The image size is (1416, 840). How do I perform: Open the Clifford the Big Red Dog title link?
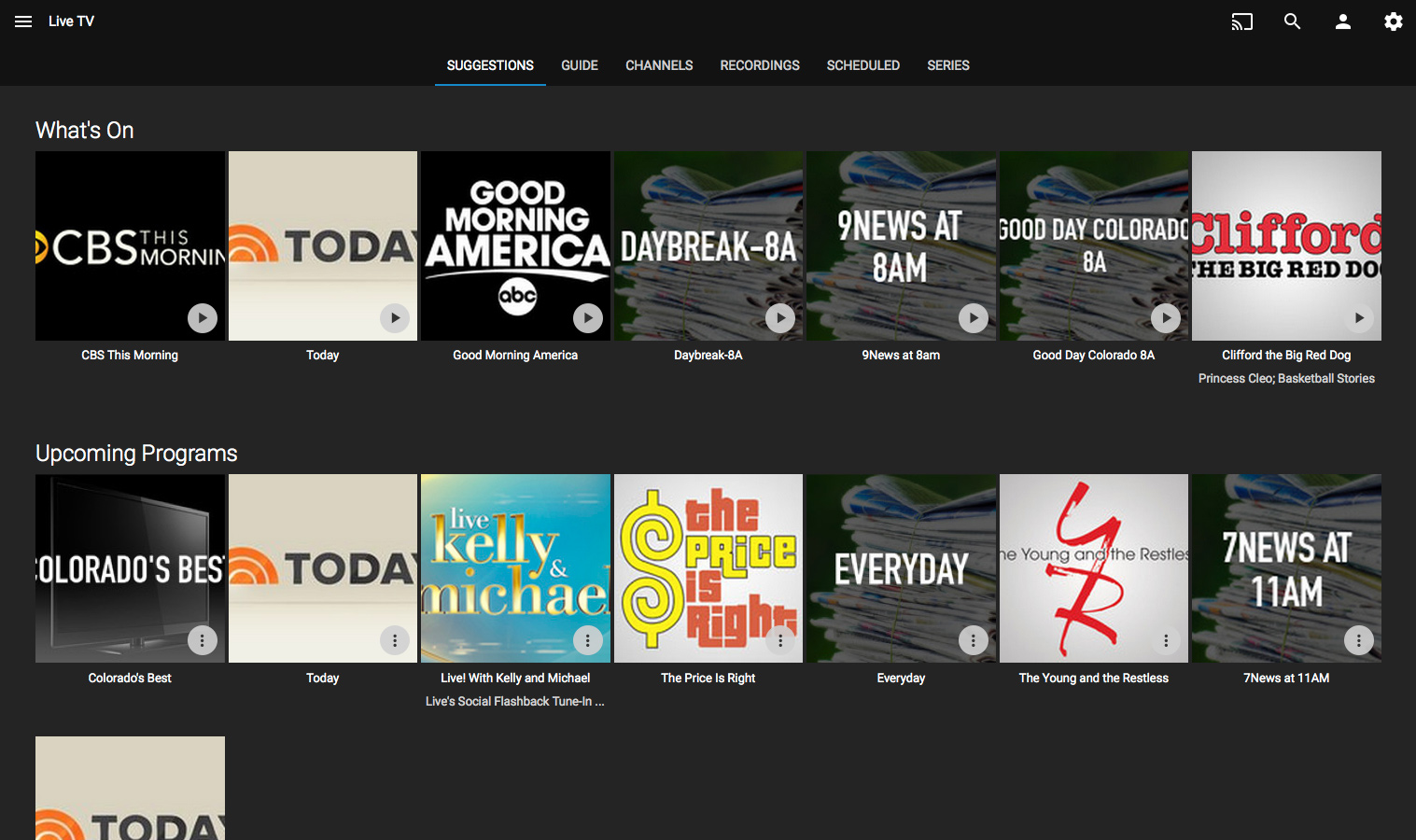(1286, 356)
